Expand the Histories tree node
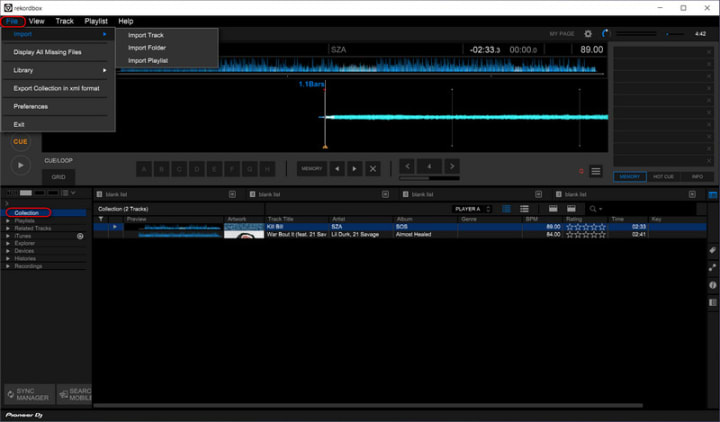Image resolution: width=720 pixels, height=422 pixels. (x=8, y=259)
